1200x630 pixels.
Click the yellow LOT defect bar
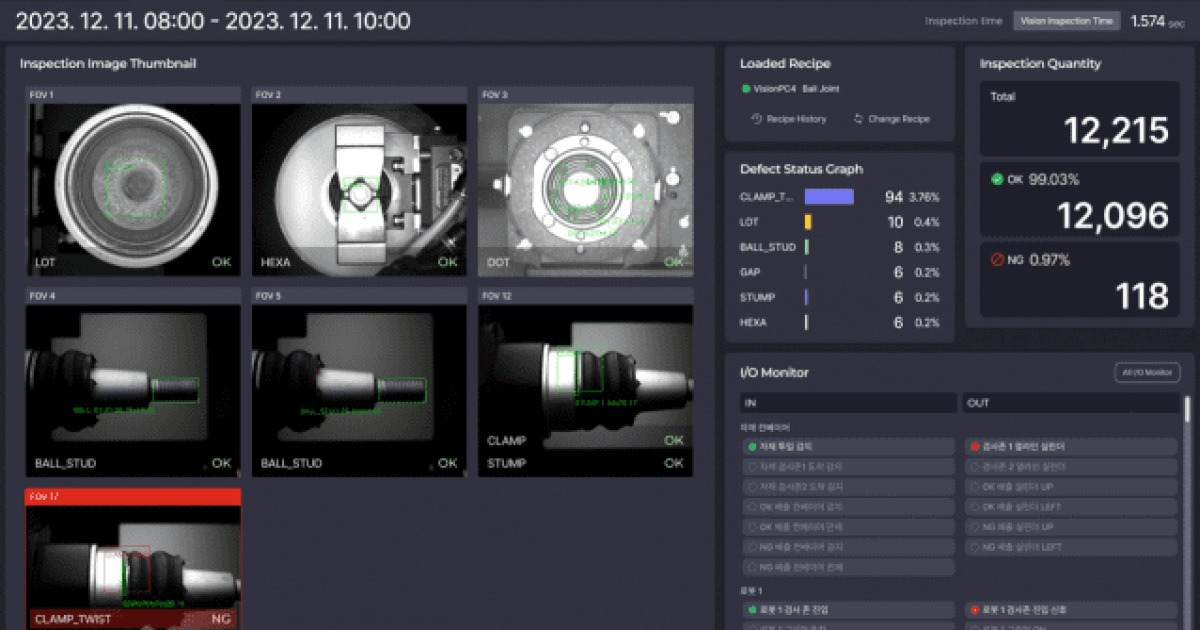coord(808,222)
